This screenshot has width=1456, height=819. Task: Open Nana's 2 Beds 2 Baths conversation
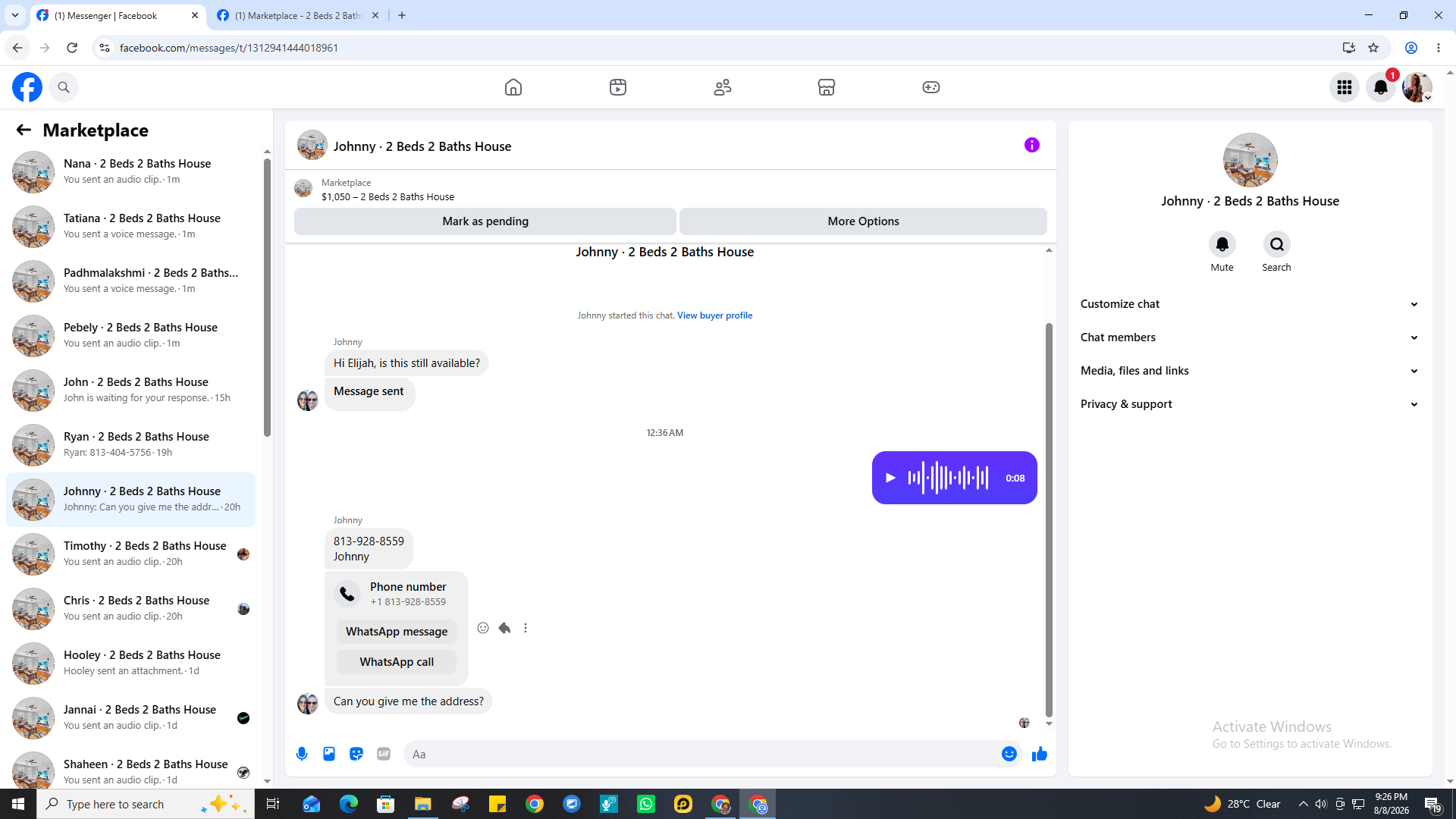[130, 171]
